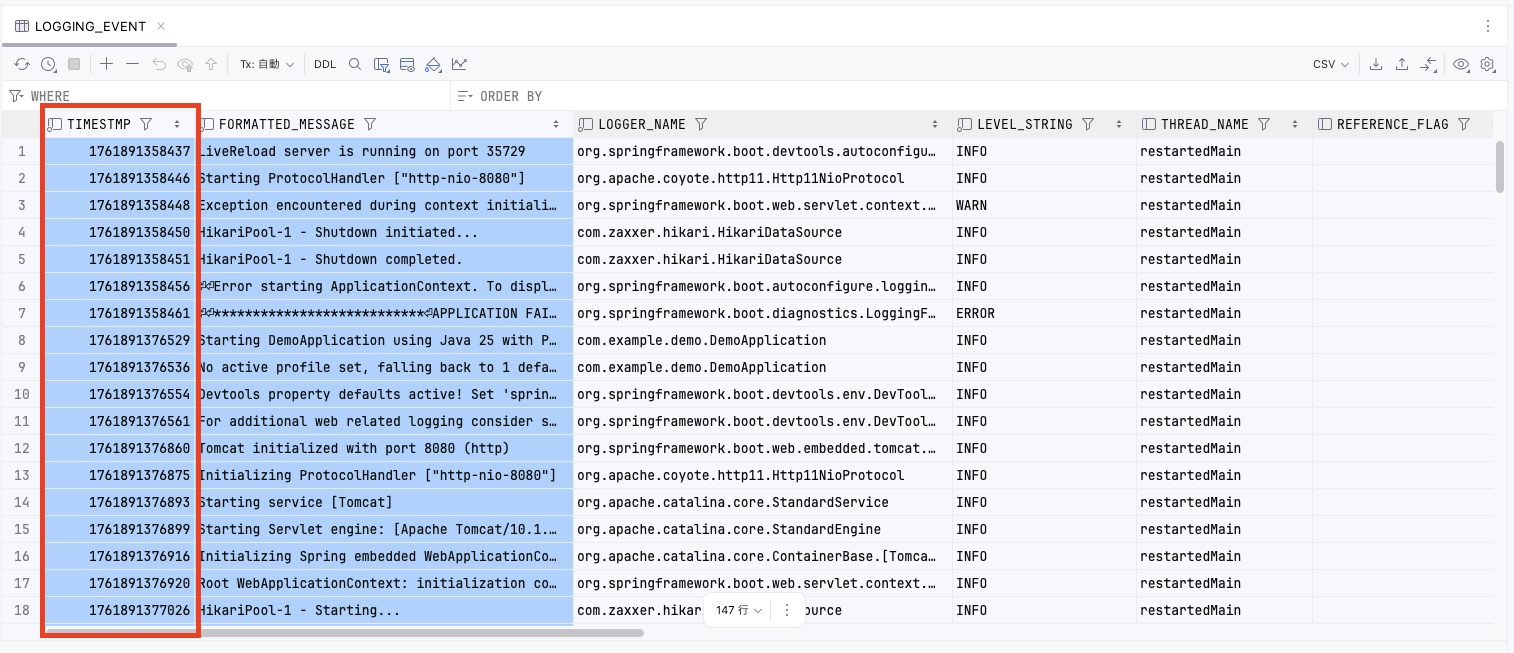
Task: Open the gear icon for grid settings
Action: point(1487,63)
